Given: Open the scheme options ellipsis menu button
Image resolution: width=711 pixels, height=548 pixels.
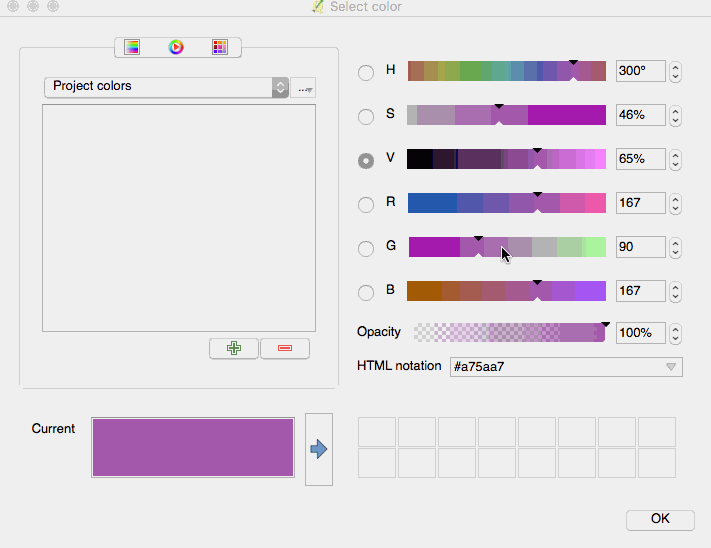Looking at the screenshot, I should (x=305, y=88).
